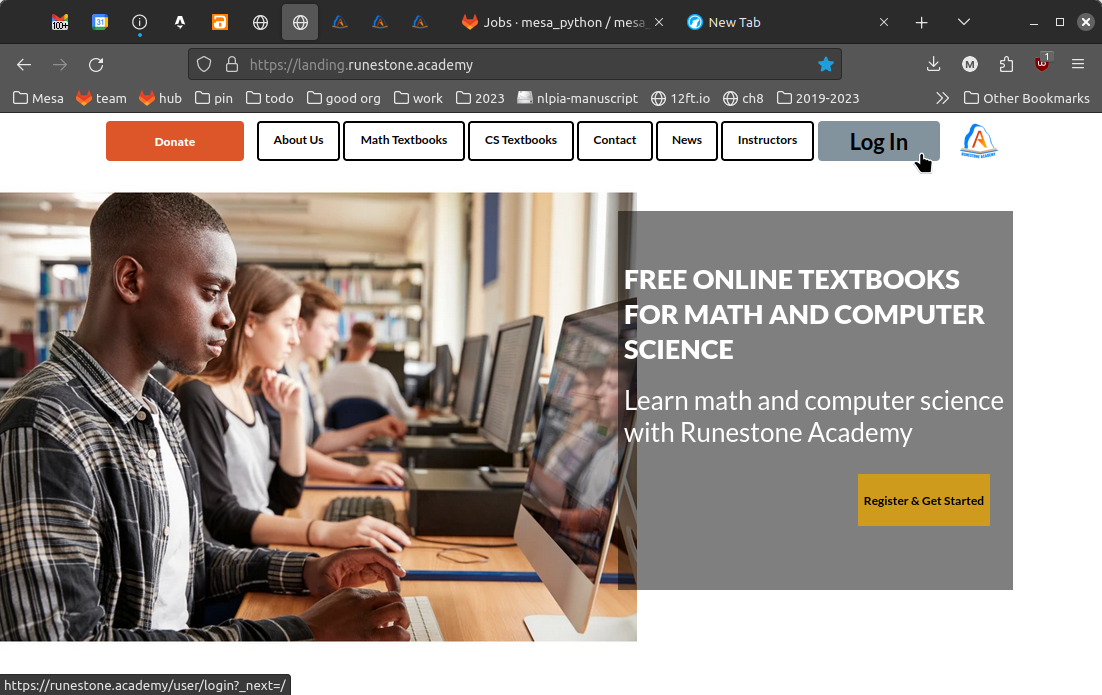Open the 2019-2023 bookmarks folder
Image resolution: width=1102 pixels, height=695 pixels.
817,98
